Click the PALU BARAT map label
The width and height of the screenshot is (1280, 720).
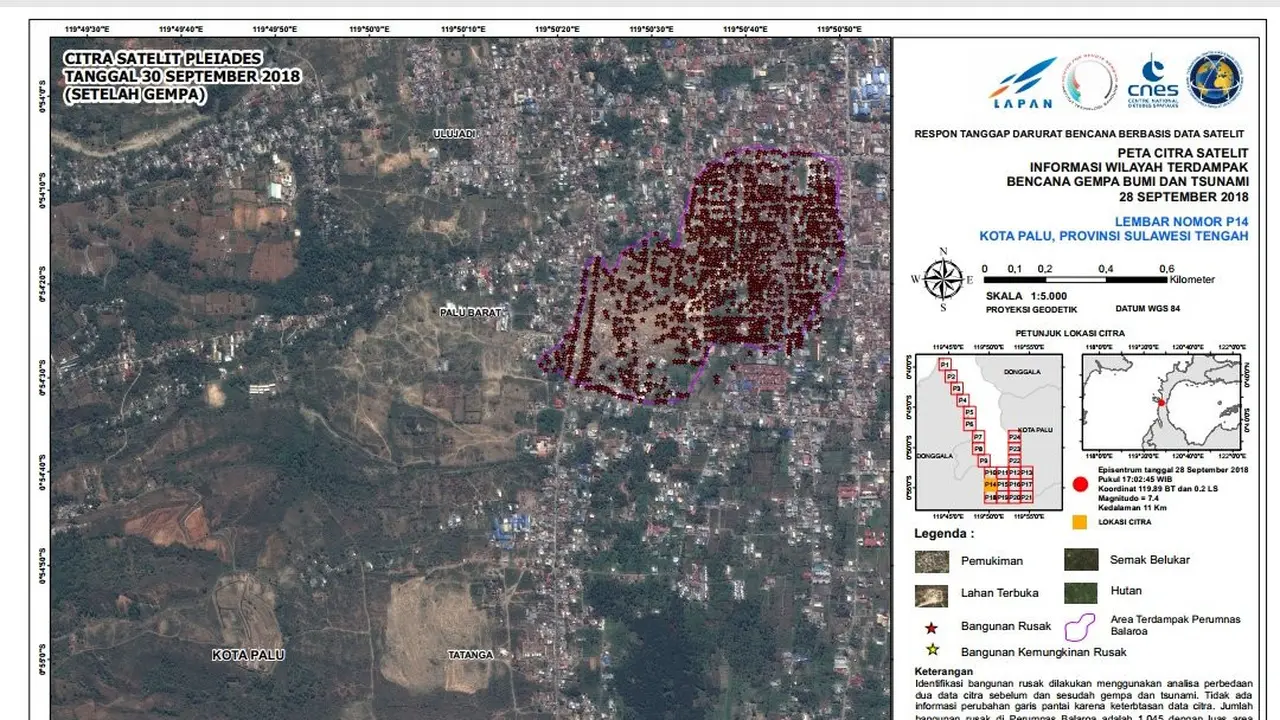469,312
